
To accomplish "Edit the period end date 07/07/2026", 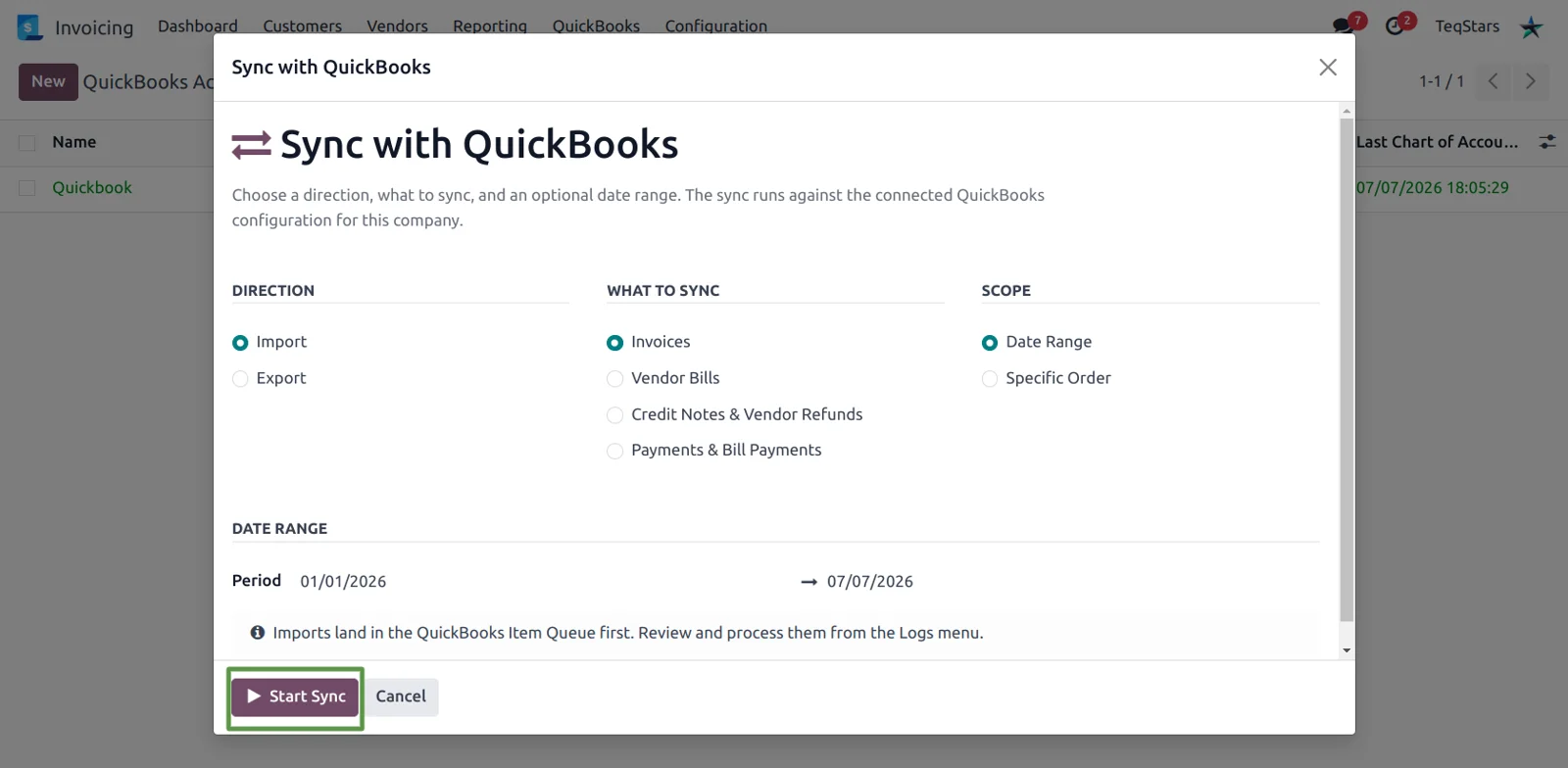I will coord(870,582).
